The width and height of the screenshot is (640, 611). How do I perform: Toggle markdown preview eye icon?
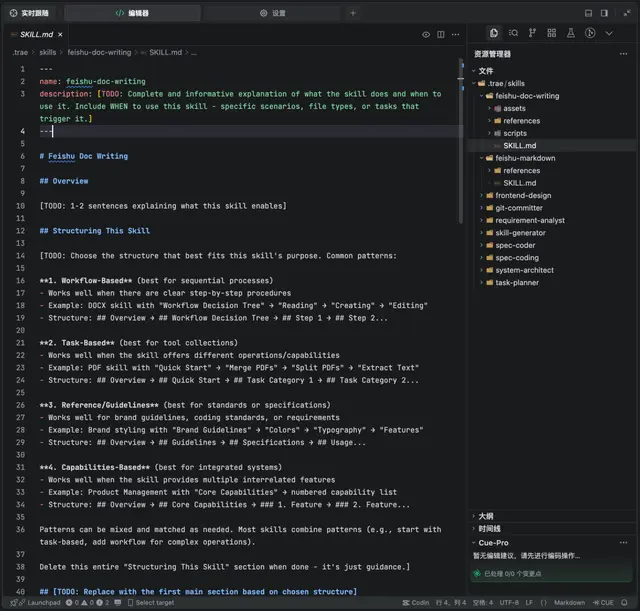(x=426, y=35)
